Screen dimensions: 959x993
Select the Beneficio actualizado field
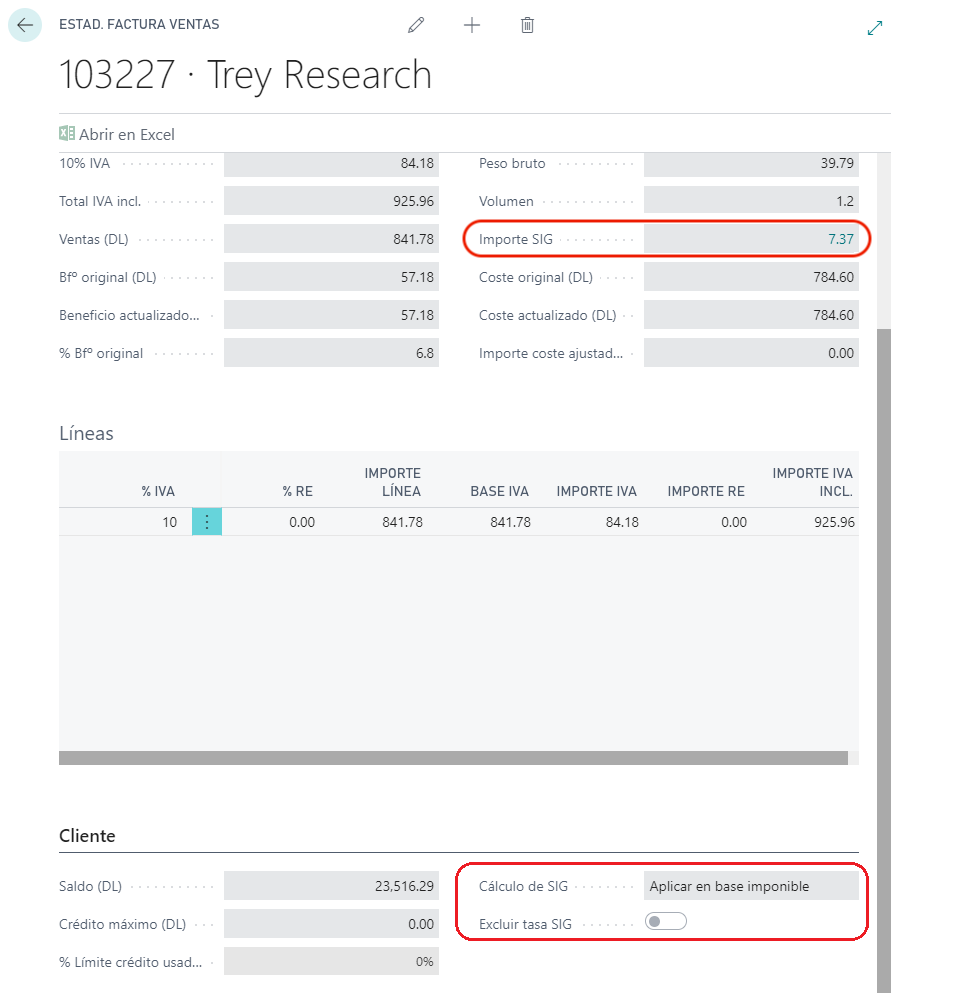pos(331,315)
